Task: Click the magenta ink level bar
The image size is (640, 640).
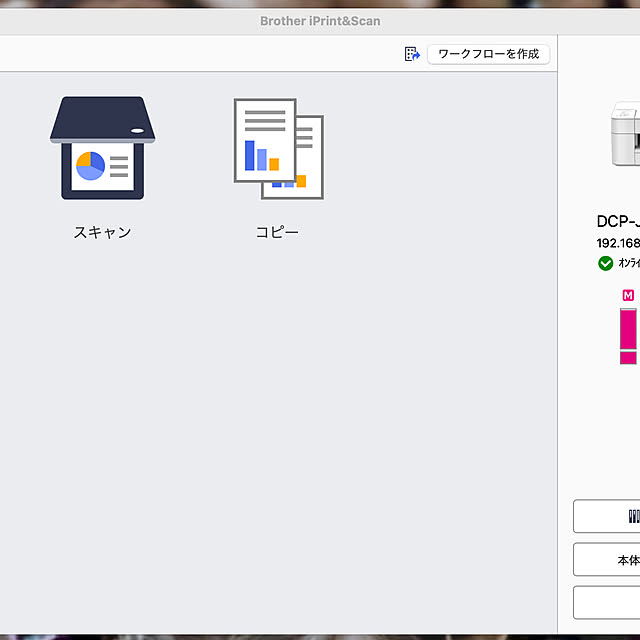Action: coord(628,336)
